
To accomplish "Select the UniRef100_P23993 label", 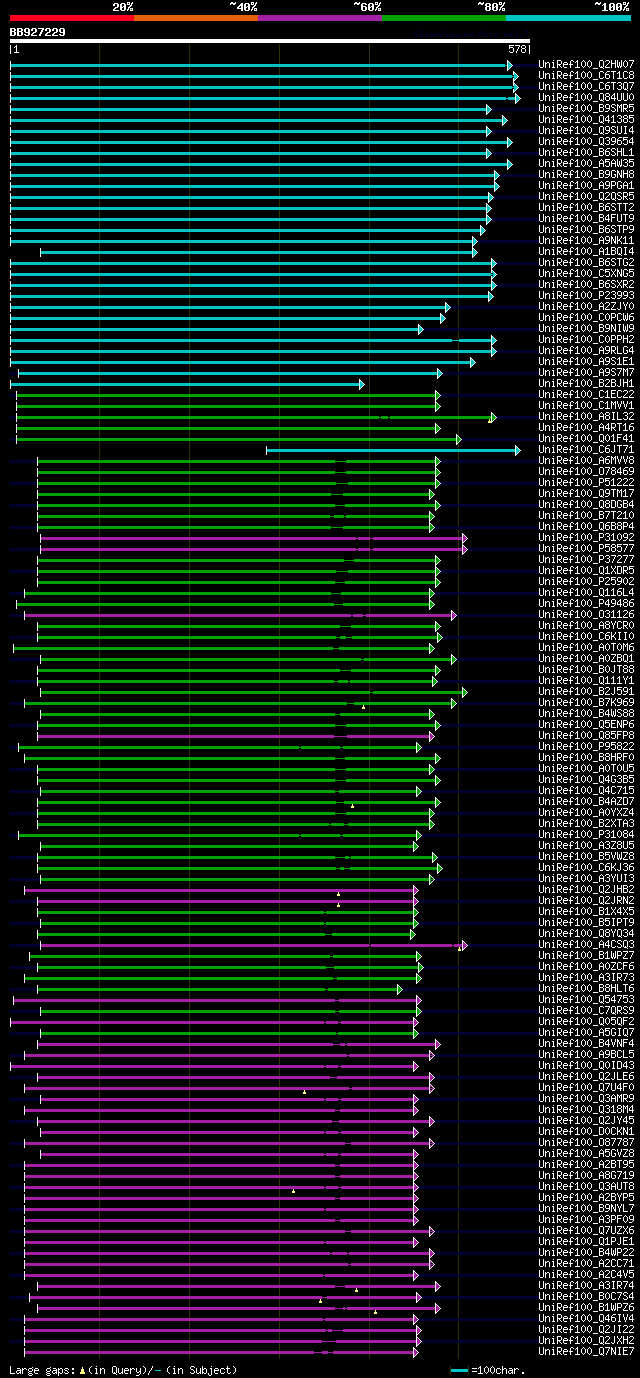I will (586, 295).
